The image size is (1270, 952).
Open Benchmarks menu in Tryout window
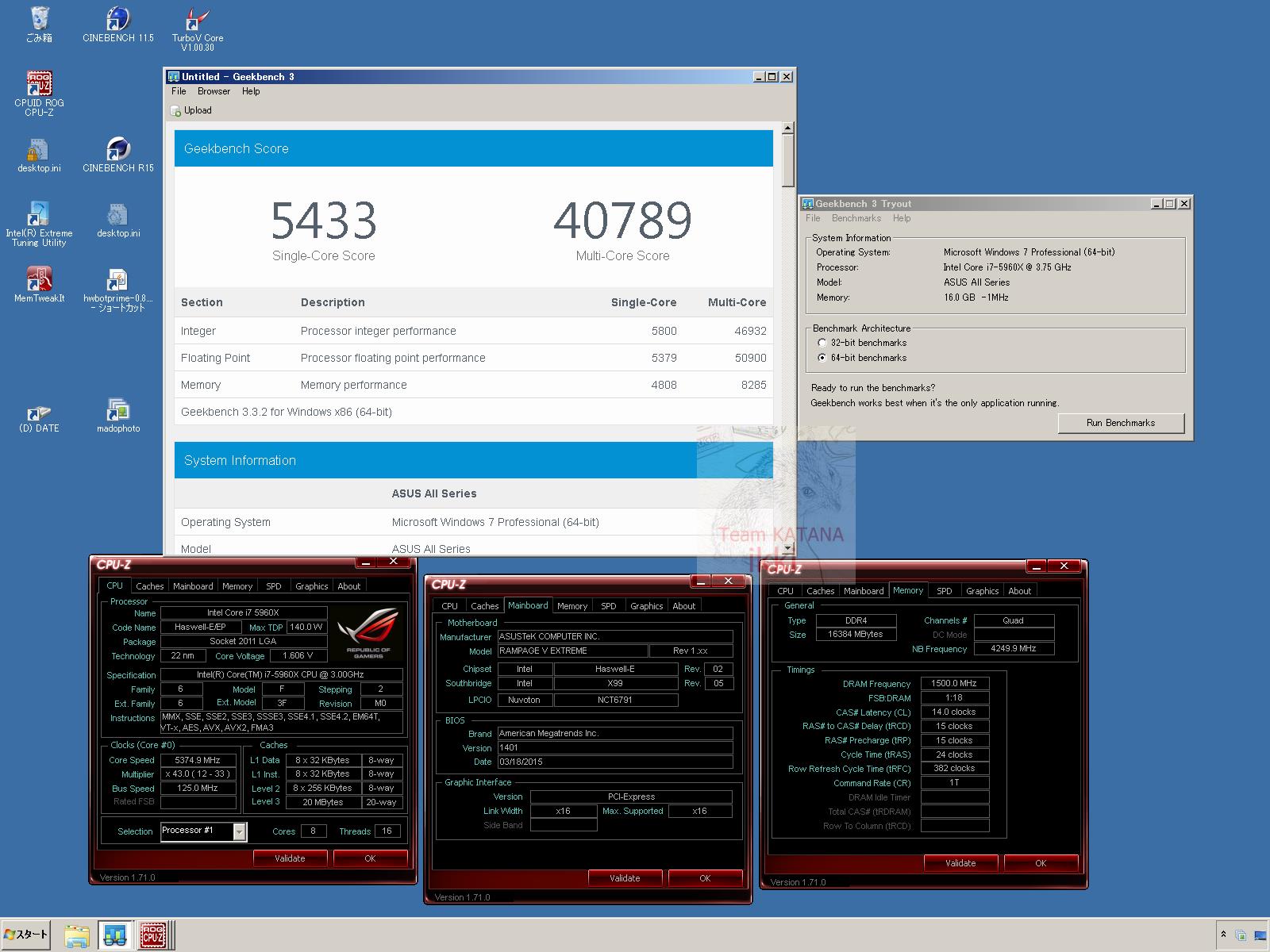click(x=856, y=218)
